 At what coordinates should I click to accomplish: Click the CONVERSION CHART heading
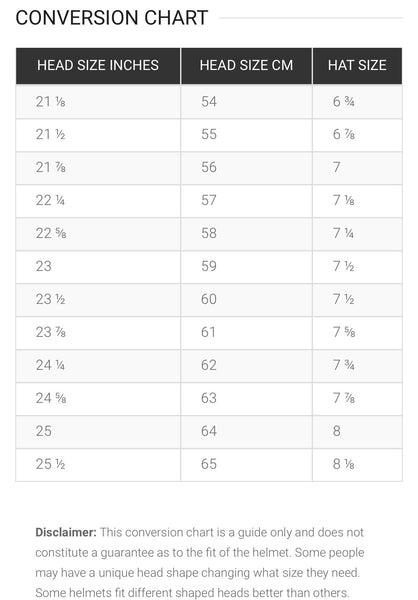pyautogui.click(x=112, y=18)
